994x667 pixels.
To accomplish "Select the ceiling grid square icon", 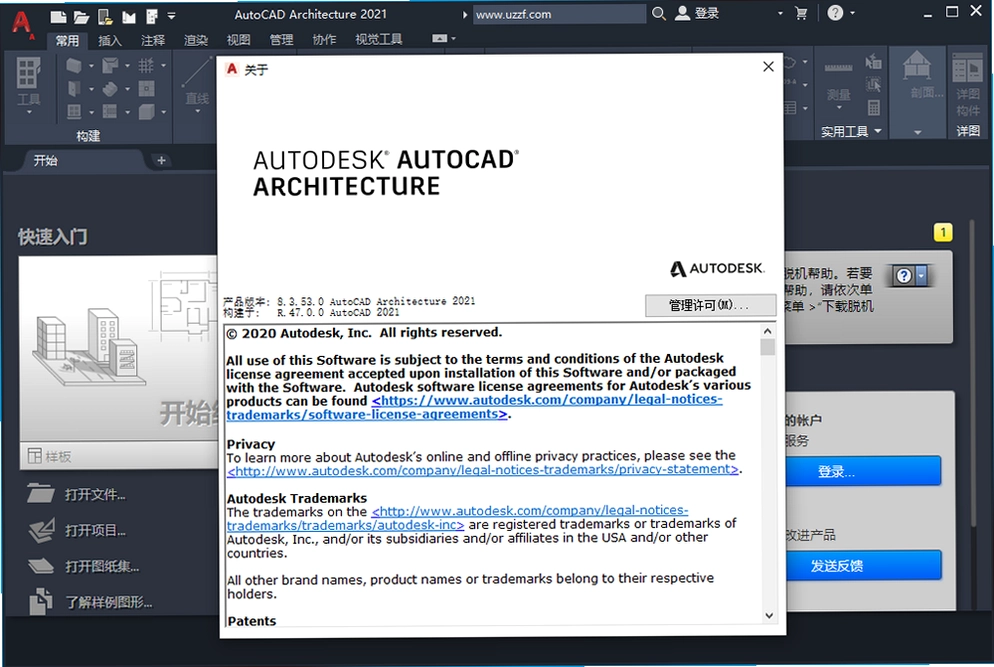I will [x=146, y=89].
